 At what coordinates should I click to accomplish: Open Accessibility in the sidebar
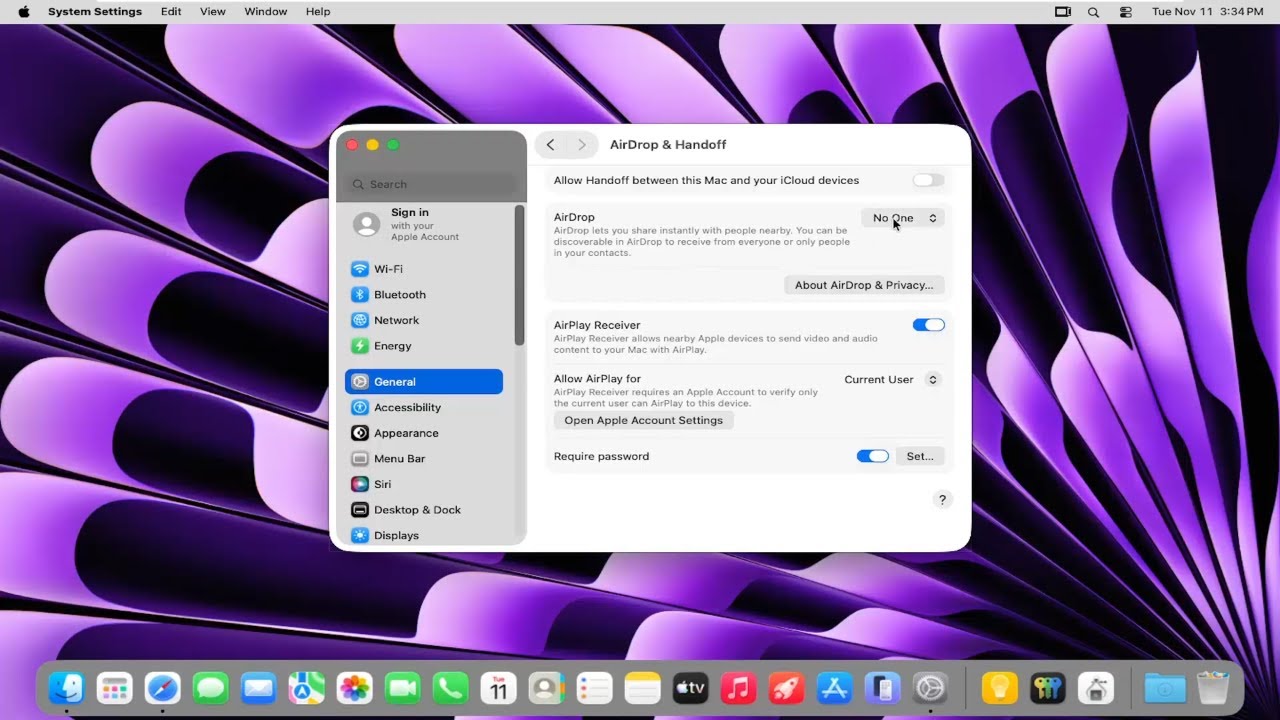(x=424, y=407)
